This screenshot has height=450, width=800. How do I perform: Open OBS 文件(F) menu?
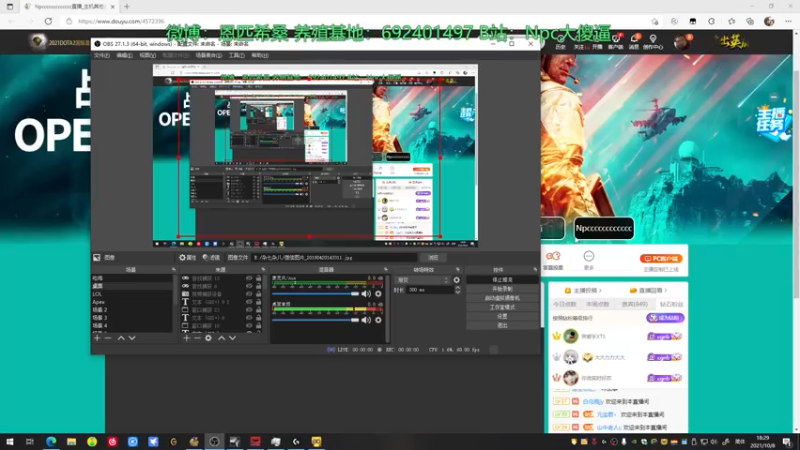point(102,55)
